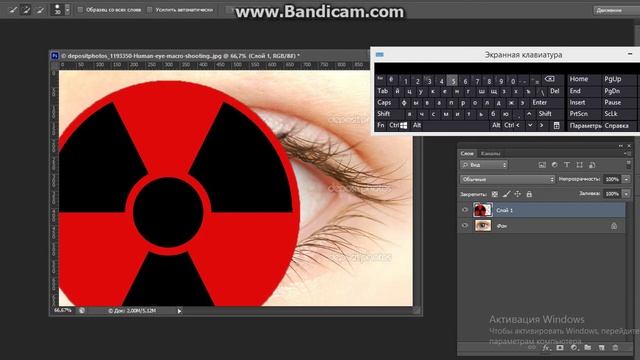Select the subtract-from-selection brush icon
This screenshot has width=640, height=360.
tap(40, 9)
